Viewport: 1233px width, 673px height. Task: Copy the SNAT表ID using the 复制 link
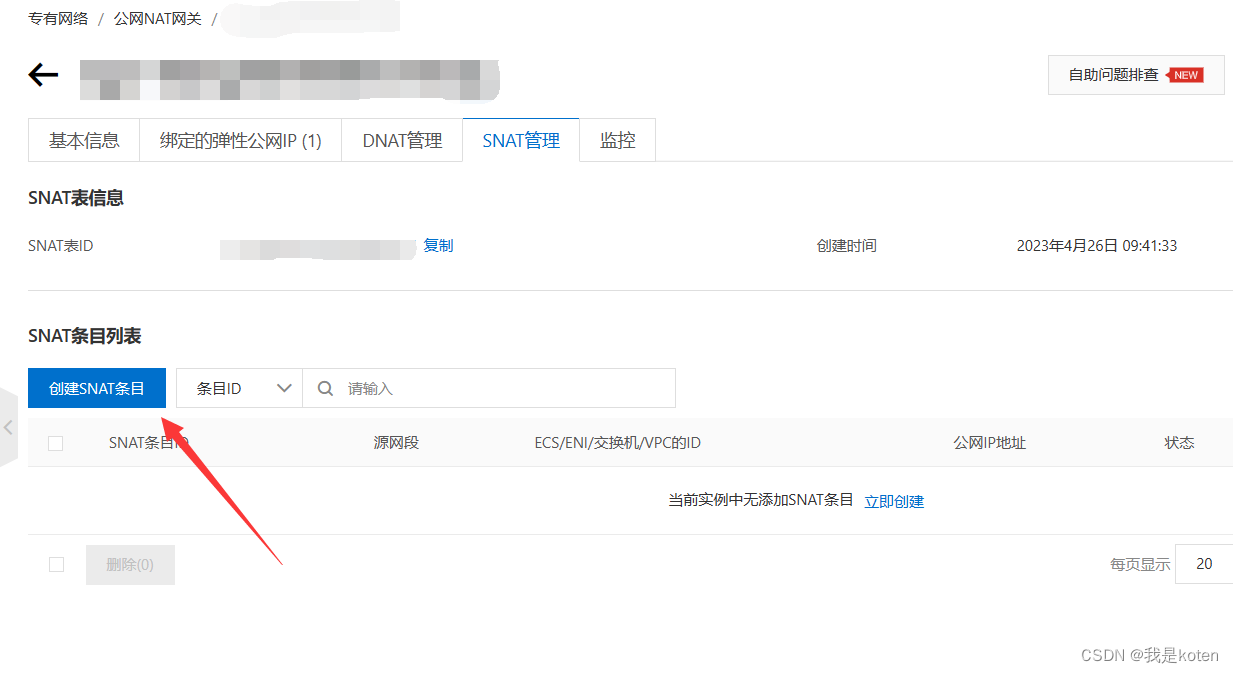439,245
